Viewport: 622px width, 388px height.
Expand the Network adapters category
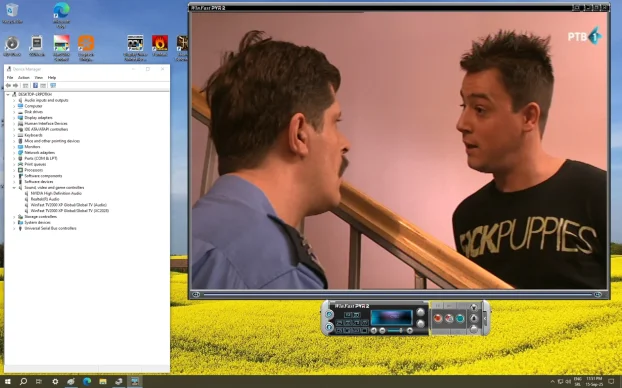point(14,153)
